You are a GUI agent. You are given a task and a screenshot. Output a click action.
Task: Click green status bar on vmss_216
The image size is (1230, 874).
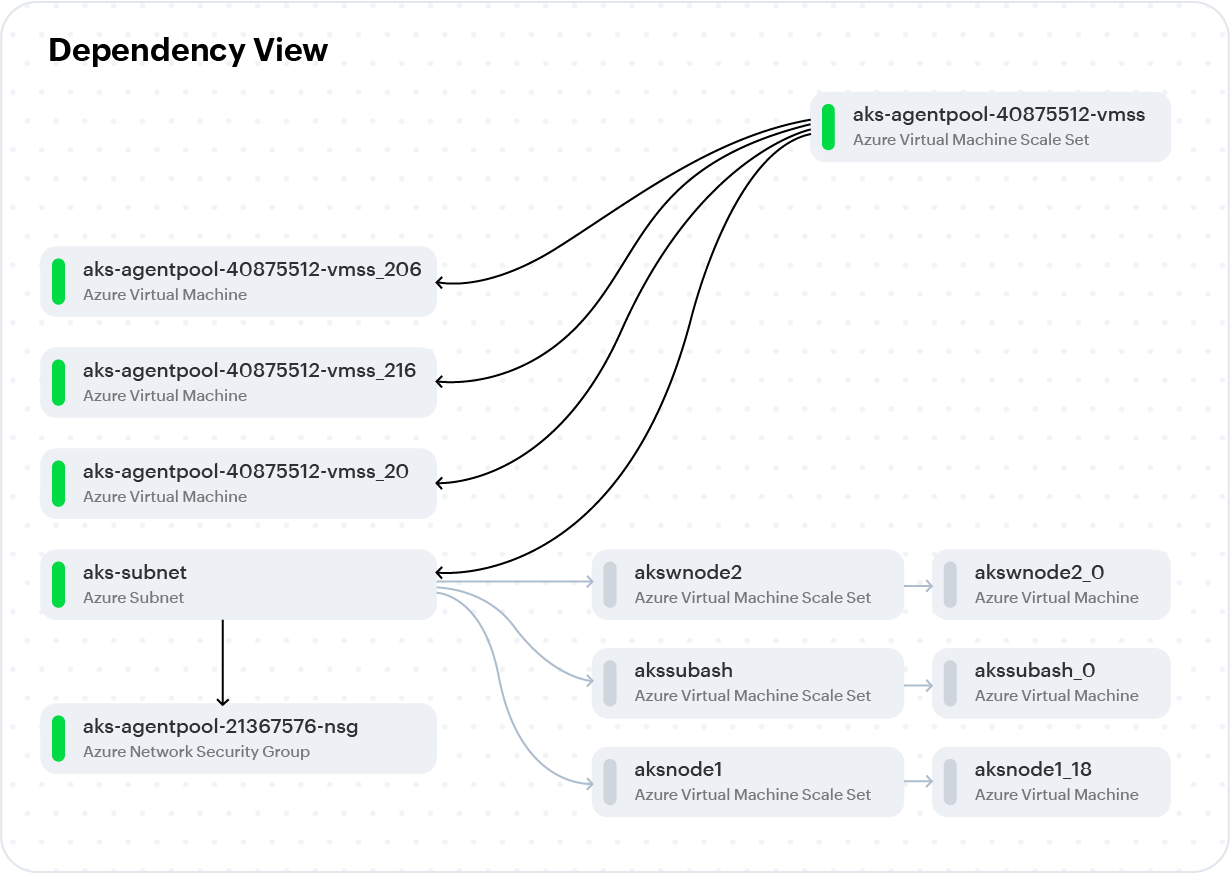(58, 383)
